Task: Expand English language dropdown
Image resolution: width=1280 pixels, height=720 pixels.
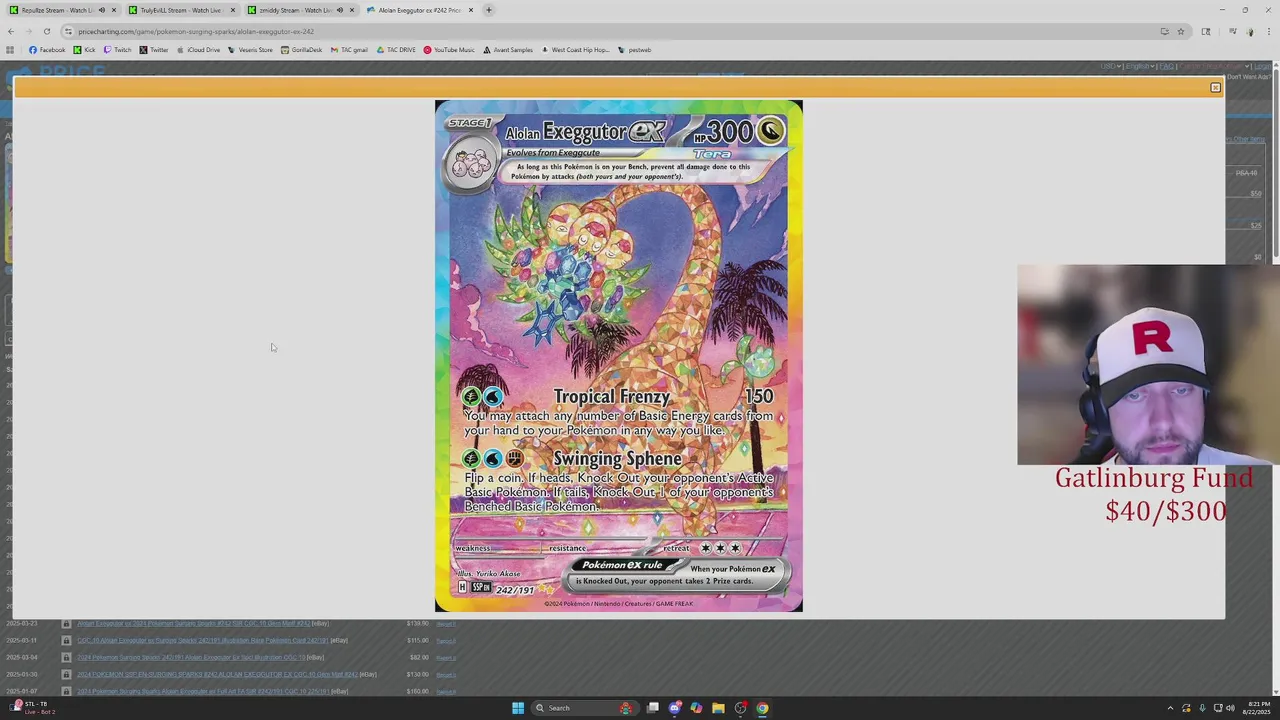Action: pyautogui.click(x=1139, y=67)
